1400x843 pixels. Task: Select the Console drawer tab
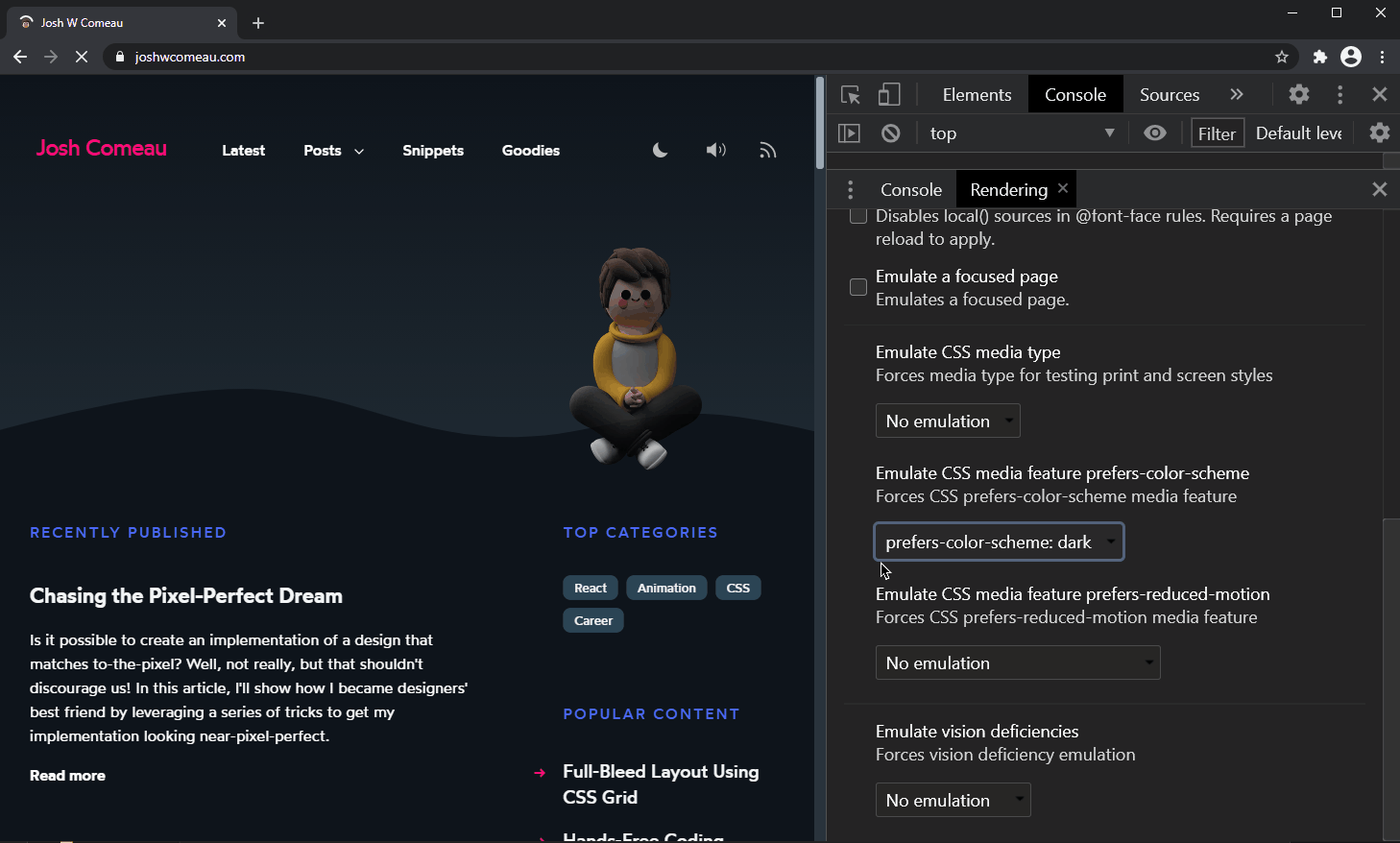911,189
